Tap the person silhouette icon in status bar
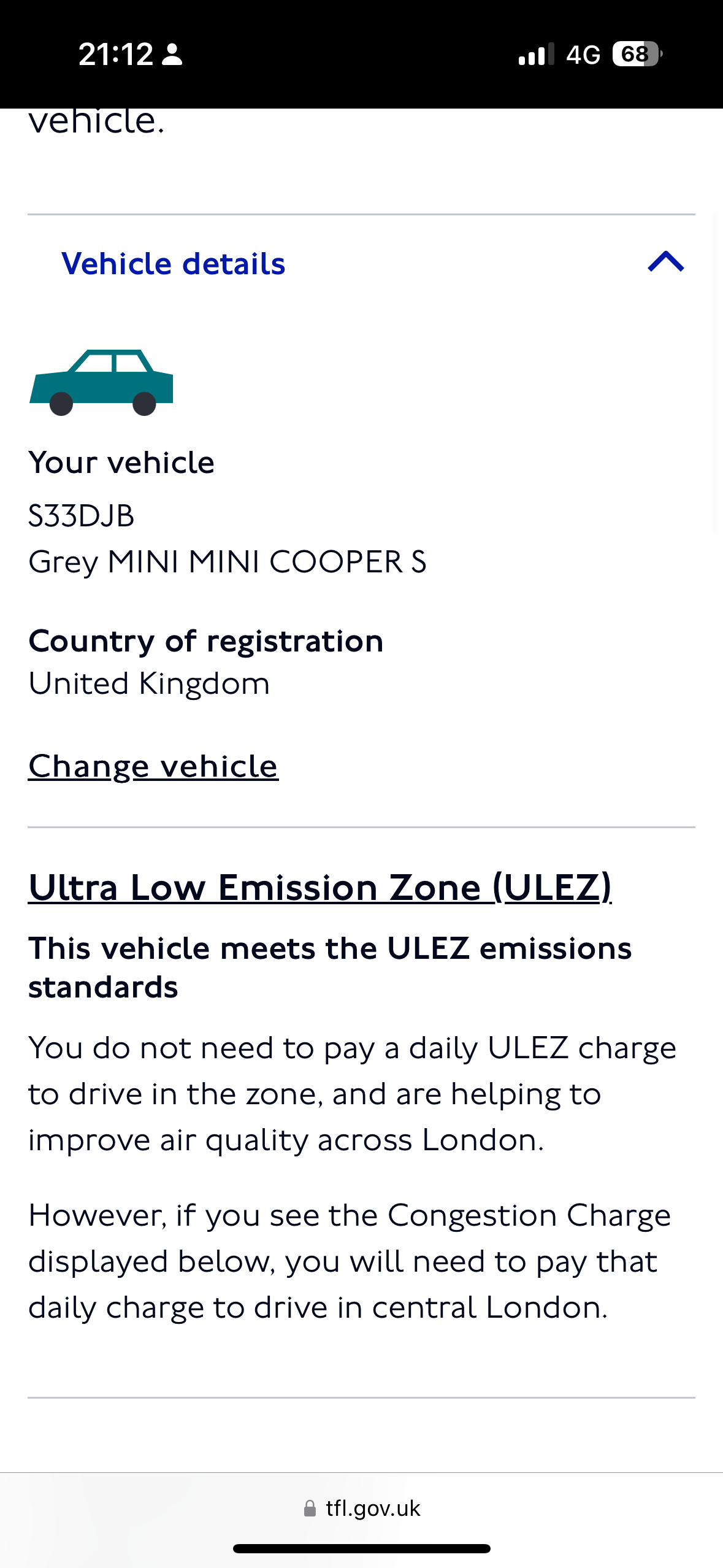Viewport: 723px width, 1568px height. point(172,55)
